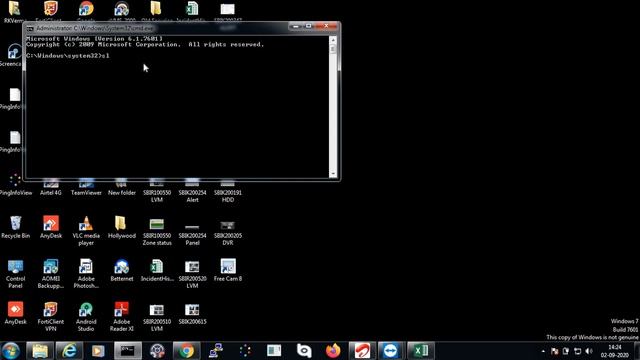Select the VLC media player desktop icon
The width and height of the screenshot is (640, 360).
pos(86,231)
